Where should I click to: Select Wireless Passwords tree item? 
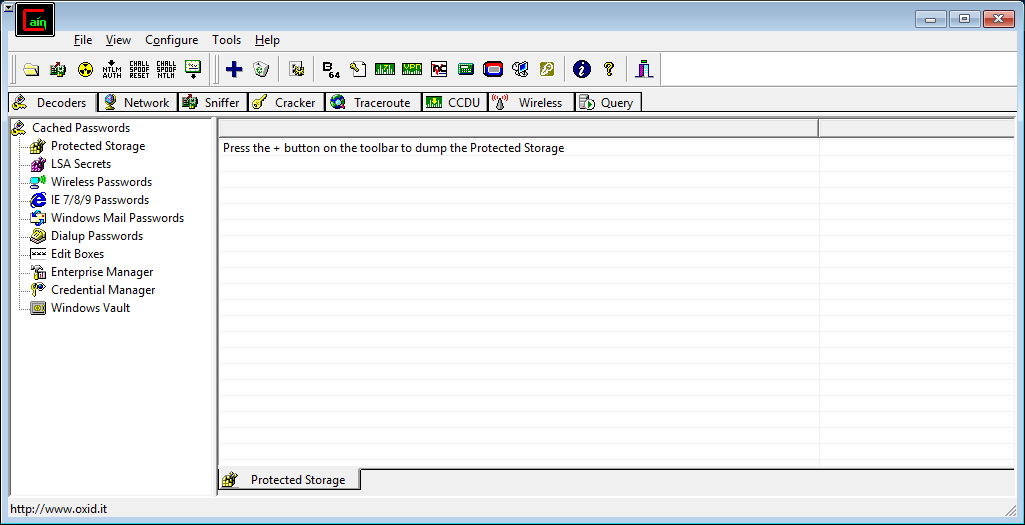(101, 182)
